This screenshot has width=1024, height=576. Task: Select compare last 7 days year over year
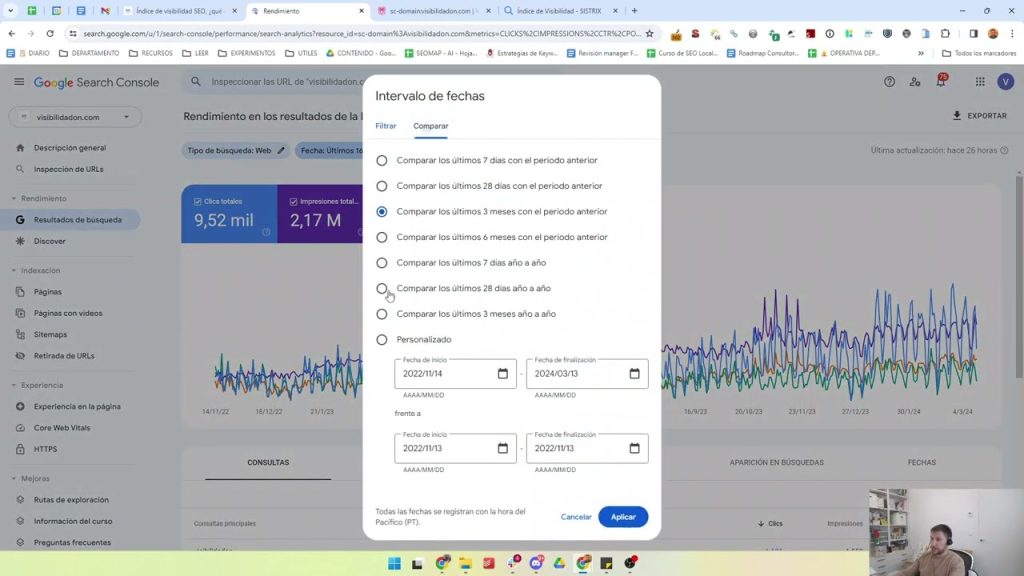coord(381,263)
